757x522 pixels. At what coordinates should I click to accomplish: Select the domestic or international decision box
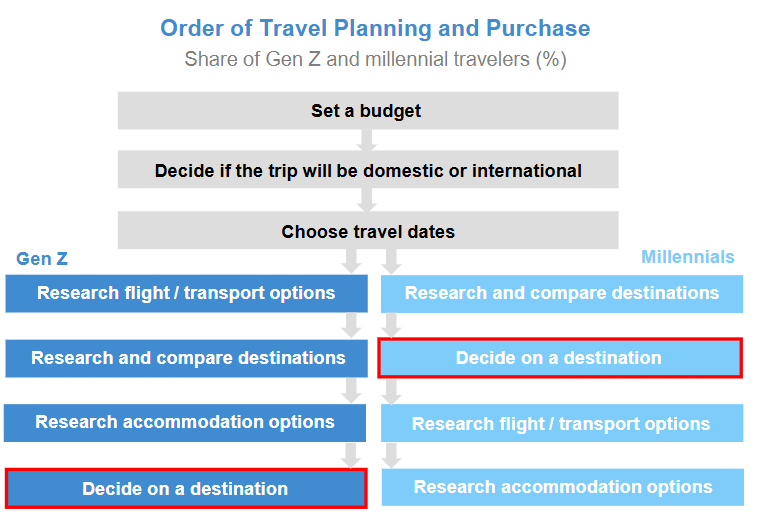[367, 171]
